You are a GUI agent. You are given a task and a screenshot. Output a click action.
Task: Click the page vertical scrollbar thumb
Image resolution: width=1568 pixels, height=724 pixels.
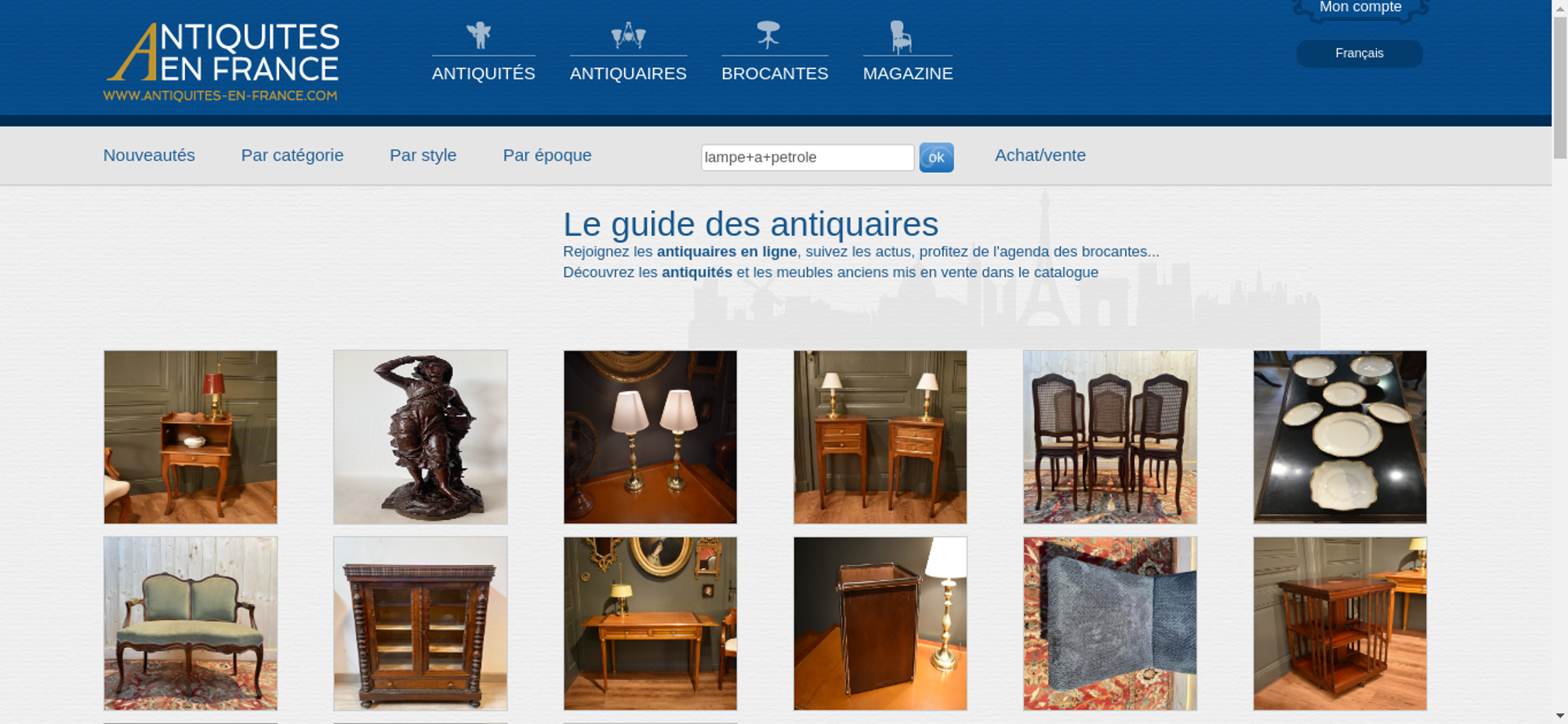1560,86
